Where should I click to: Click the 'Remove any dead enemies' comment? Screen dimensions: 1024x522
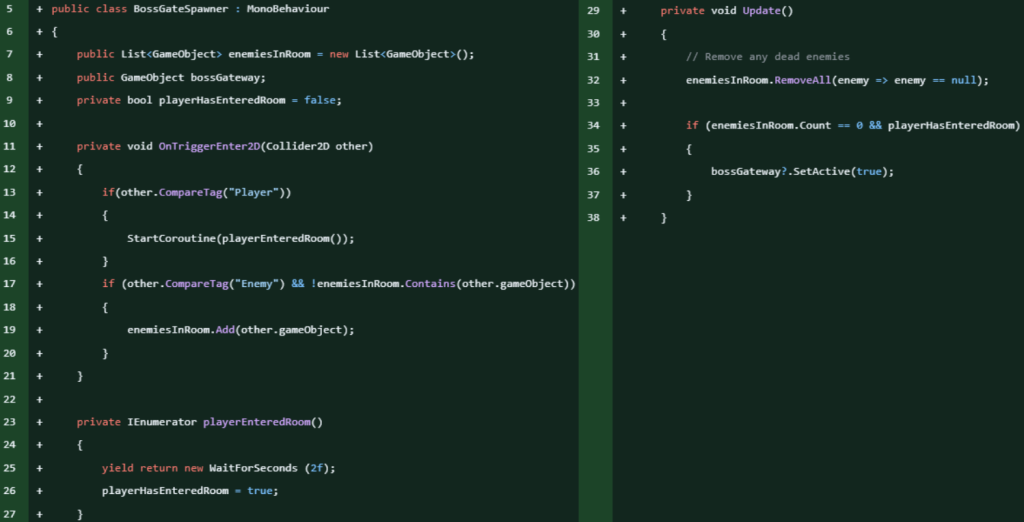[x=768, y=57]
